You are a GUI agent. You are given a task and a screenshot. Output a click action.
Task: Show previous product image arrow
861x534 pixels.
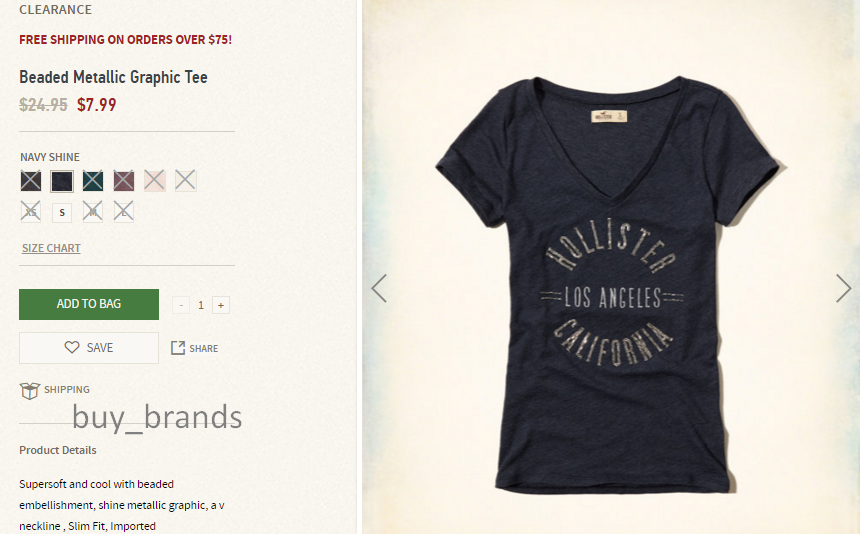click(x=379, y=288)
